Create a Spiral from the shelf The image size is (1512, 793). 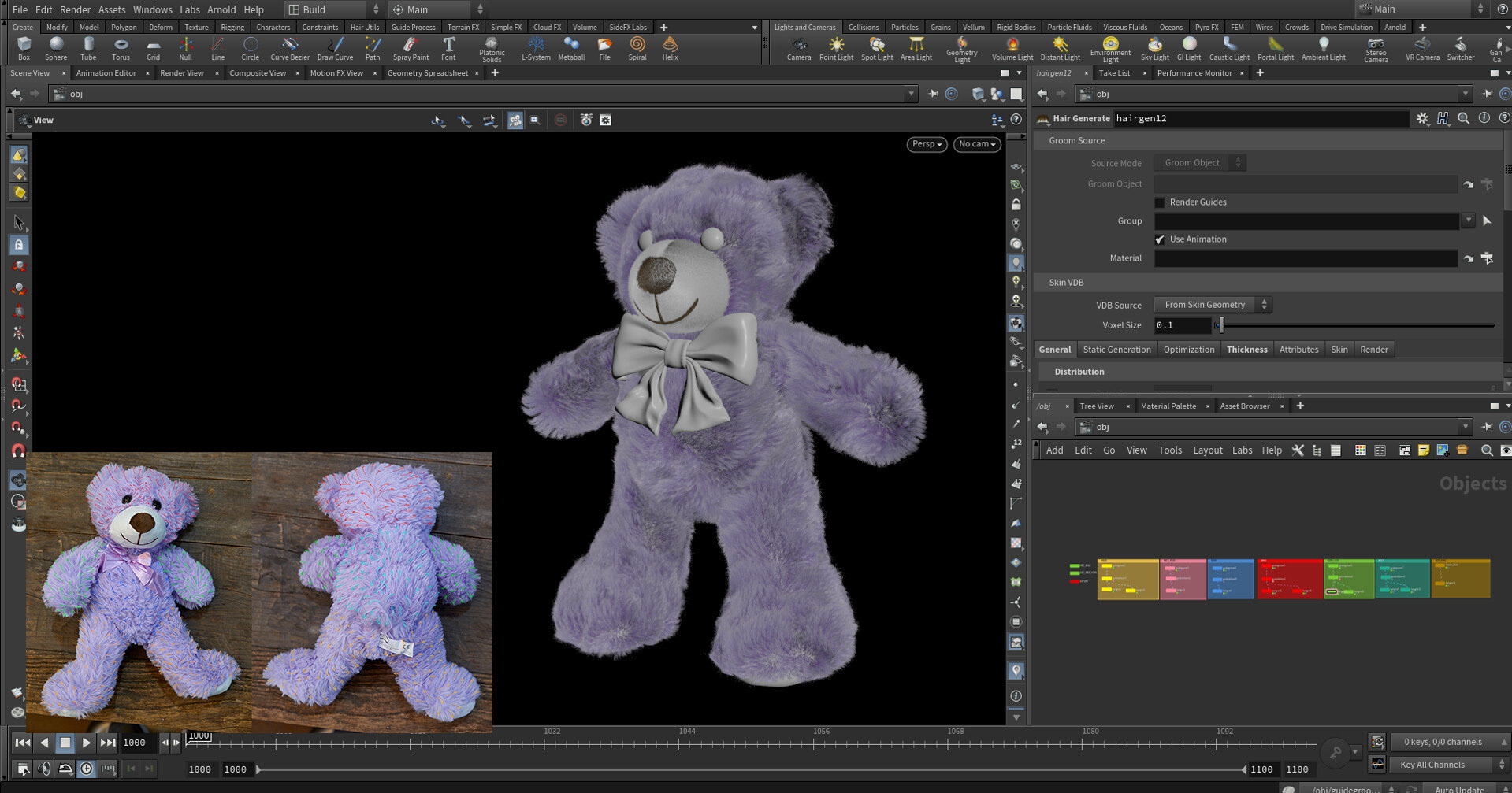click(x=637, y=49)
